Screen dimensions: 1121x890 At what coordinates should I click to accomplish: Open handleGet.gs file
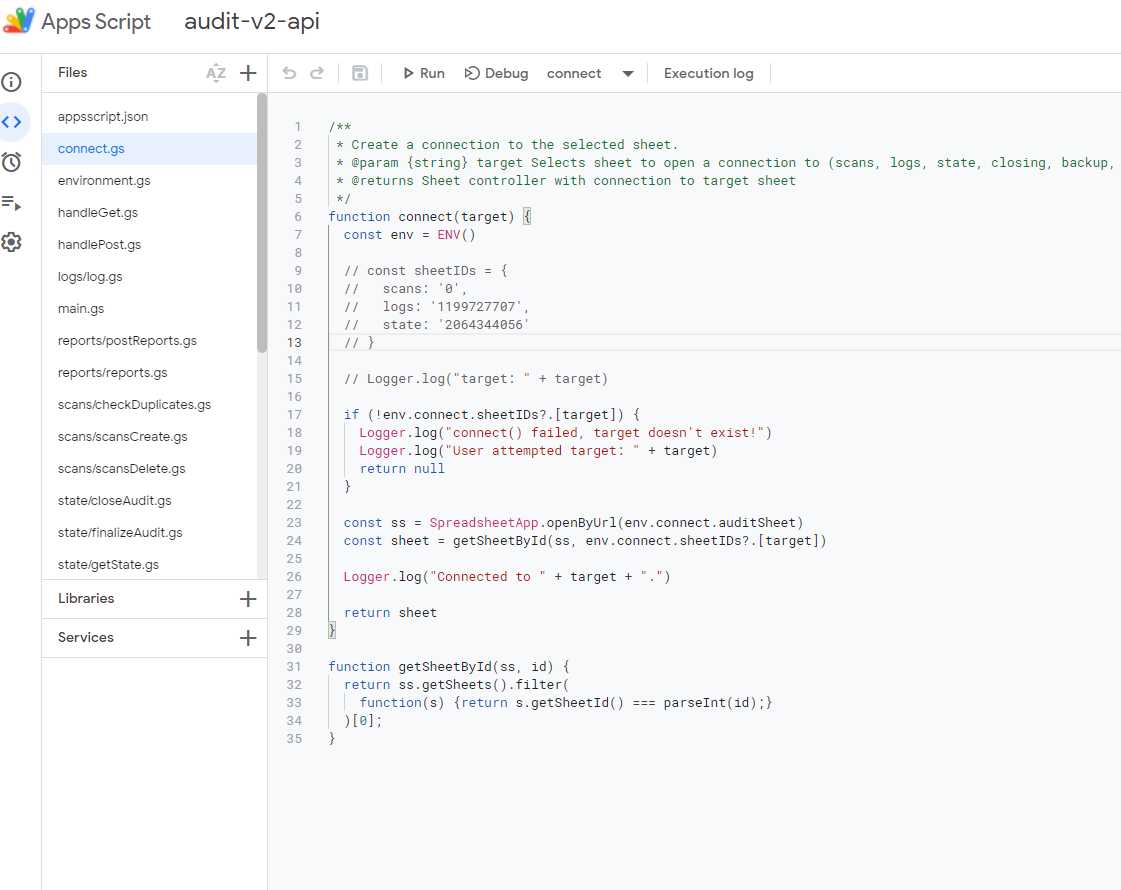(x=98, y=213)
